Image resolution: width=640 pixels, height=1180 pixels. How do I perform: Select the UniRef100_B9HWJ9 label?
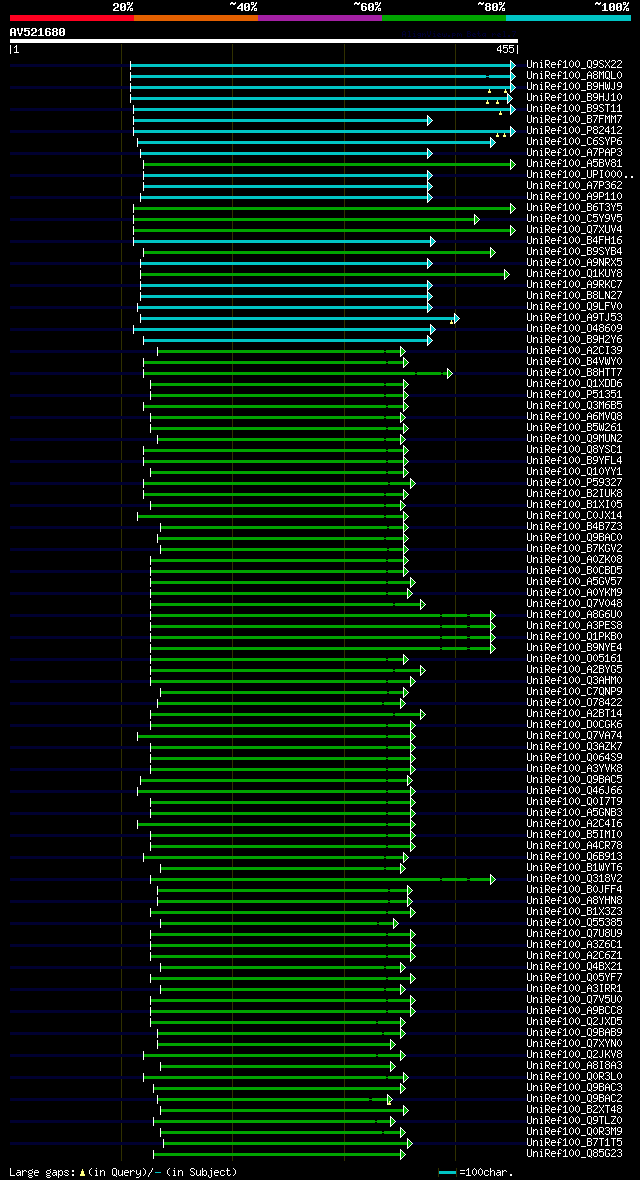point(574,87)
